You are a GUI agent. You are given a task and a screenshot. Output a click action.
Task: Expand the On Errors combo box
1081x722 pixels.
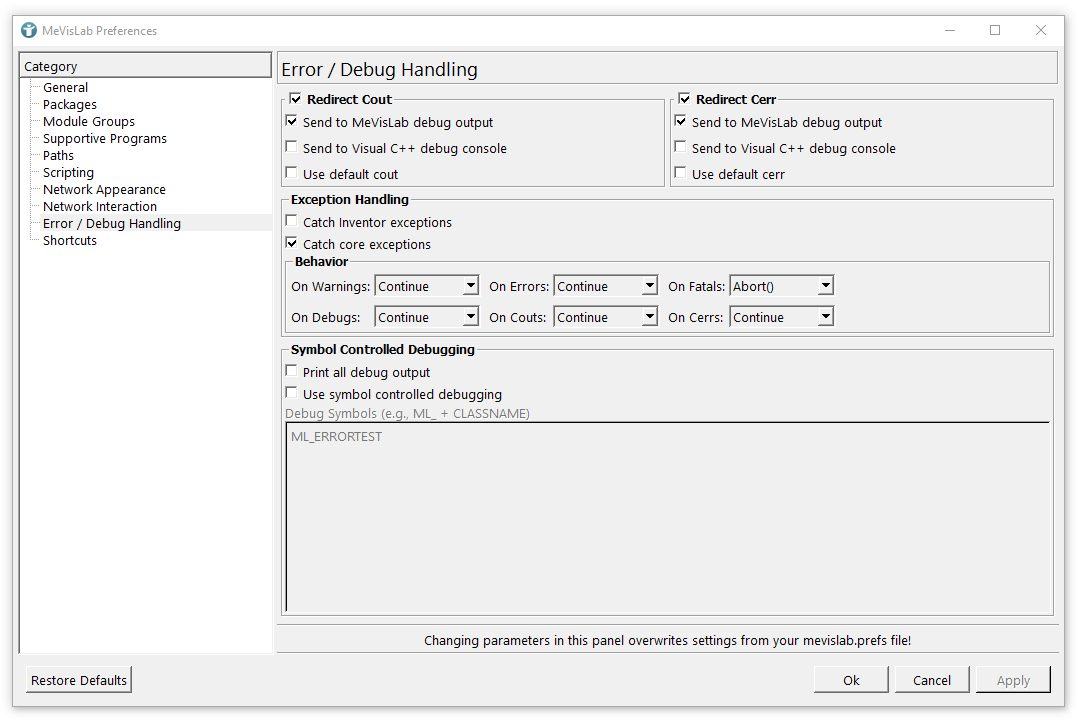pos(605,286)
